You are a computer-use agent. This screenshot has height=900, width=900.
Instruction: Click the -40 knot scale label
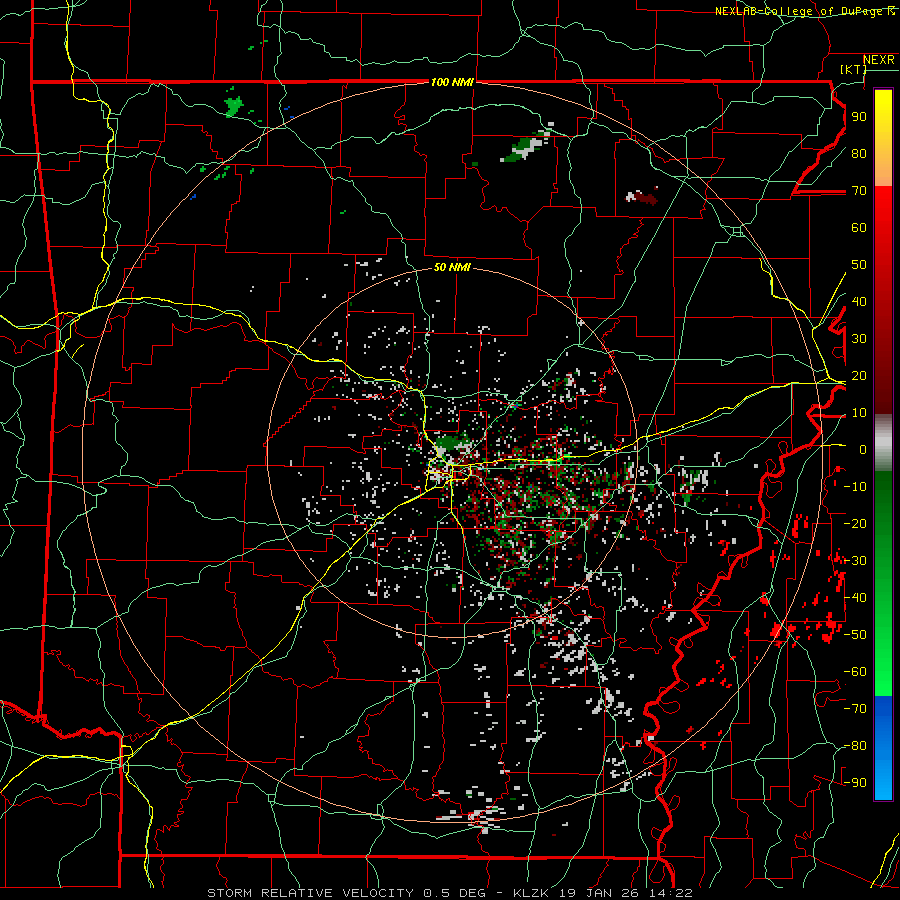[x=855, y=598]
